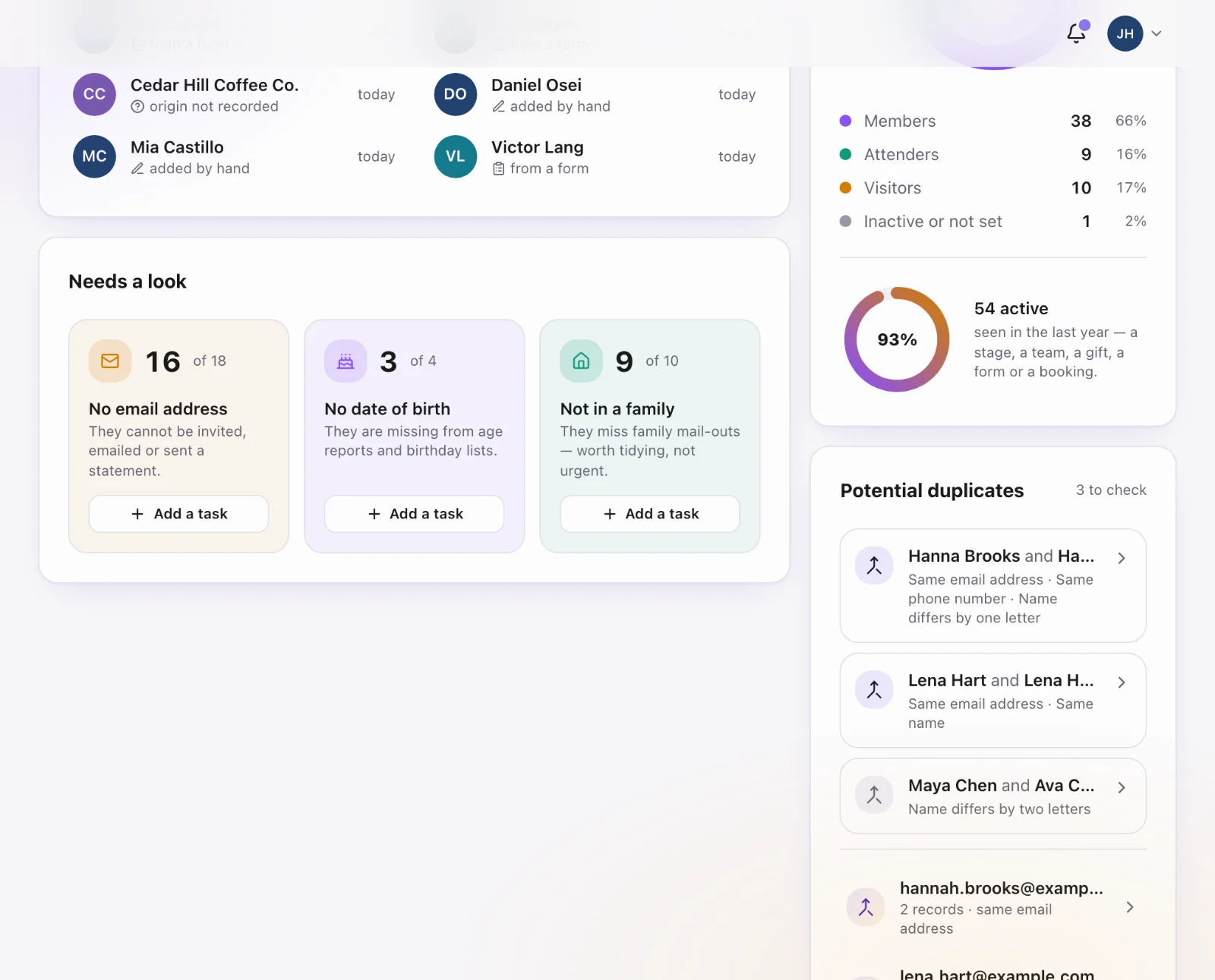Viewport: 1215px width, 980px height.
Task: Expand the account menu chevron
Action: [x=1157, y=33]
